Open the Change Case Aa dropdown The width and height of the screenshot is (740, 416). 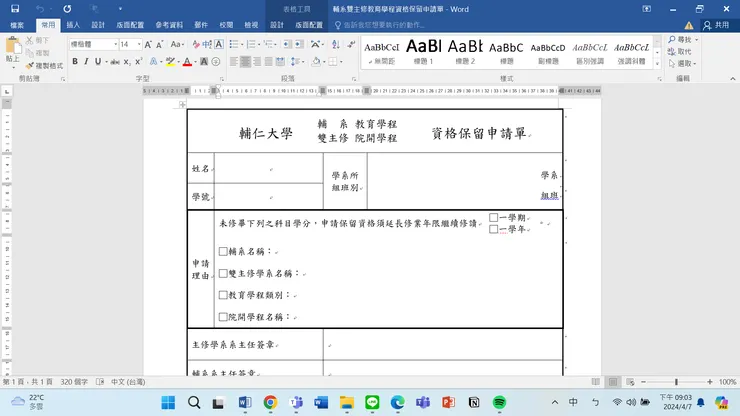(177, 44)
